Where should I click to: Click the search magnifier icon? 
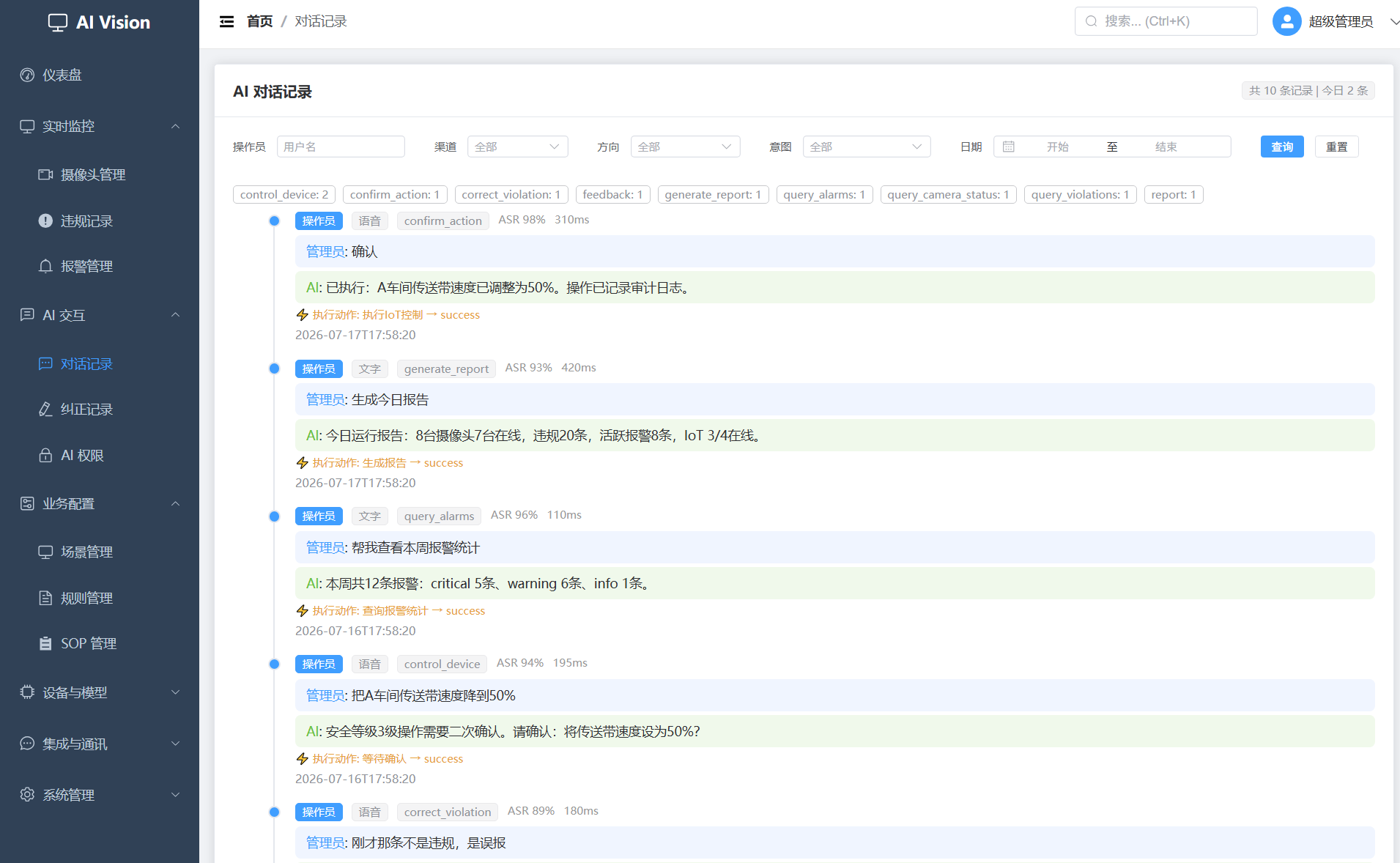pyautogui.click(x=1092, y=21)
